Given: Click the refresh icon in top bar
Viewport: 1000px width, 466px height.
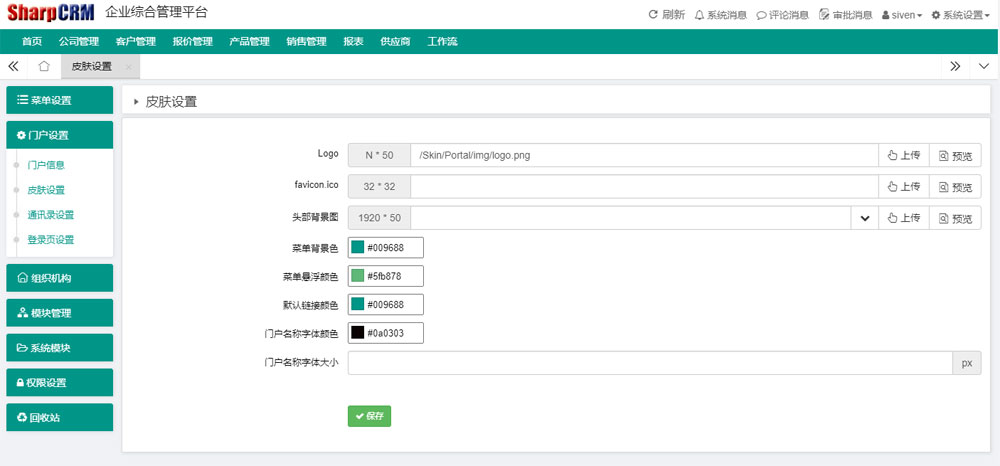Looking at the screenshot, I should [x=654, y=15].
